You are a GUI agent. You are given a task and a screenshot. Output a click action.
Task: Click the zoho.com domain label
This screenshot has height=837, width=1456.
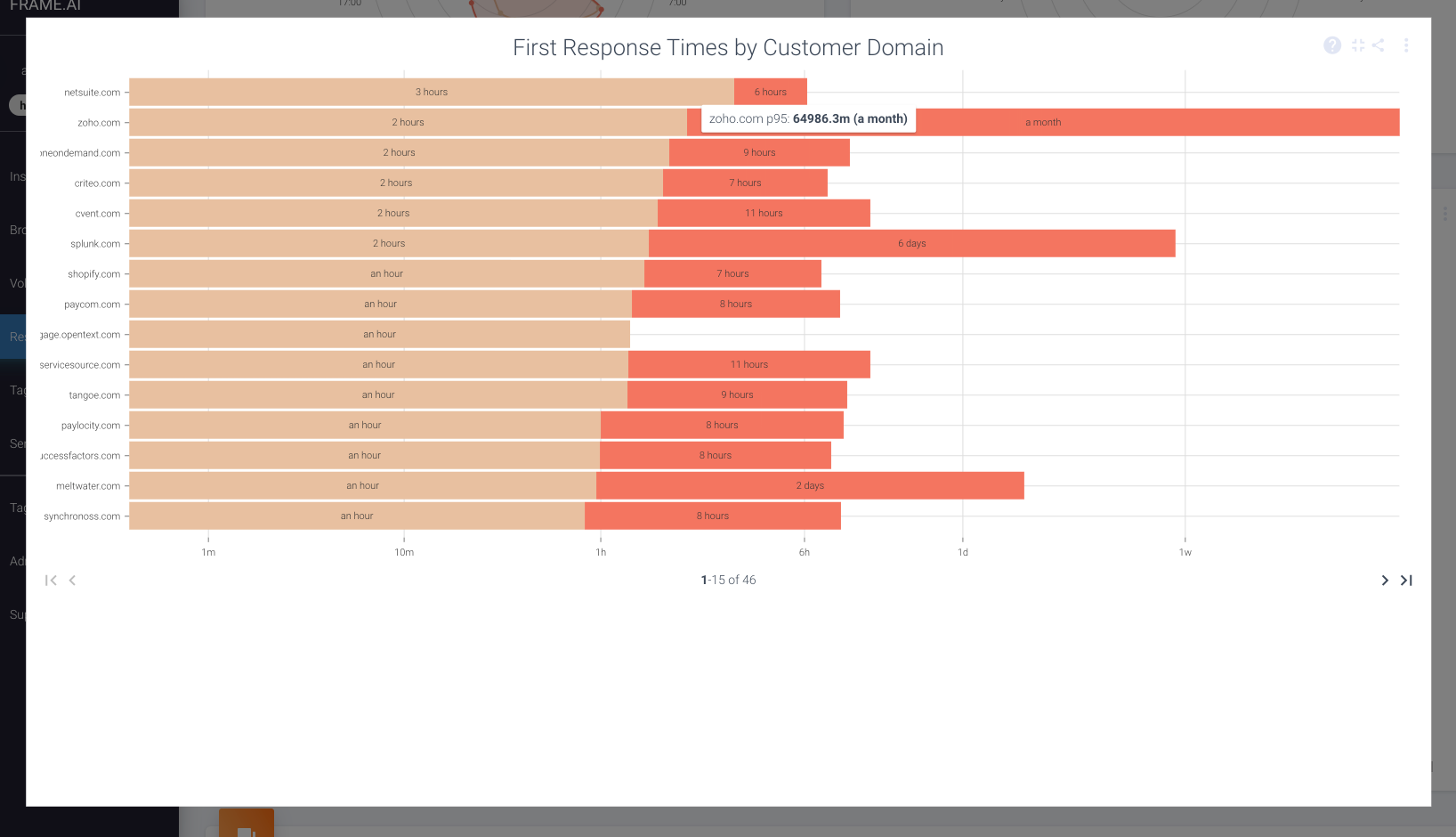(99, 123)
